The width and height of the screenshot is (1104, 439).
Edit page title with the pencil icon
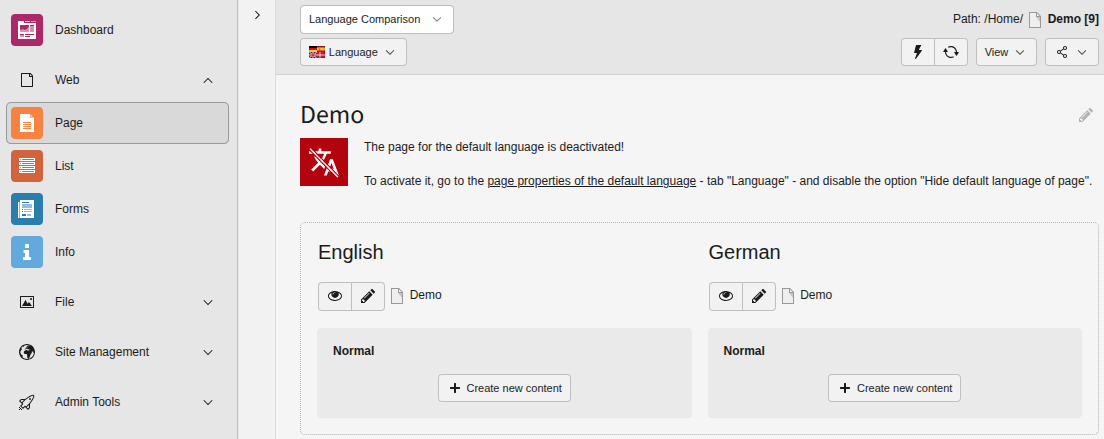(1086, 115)
